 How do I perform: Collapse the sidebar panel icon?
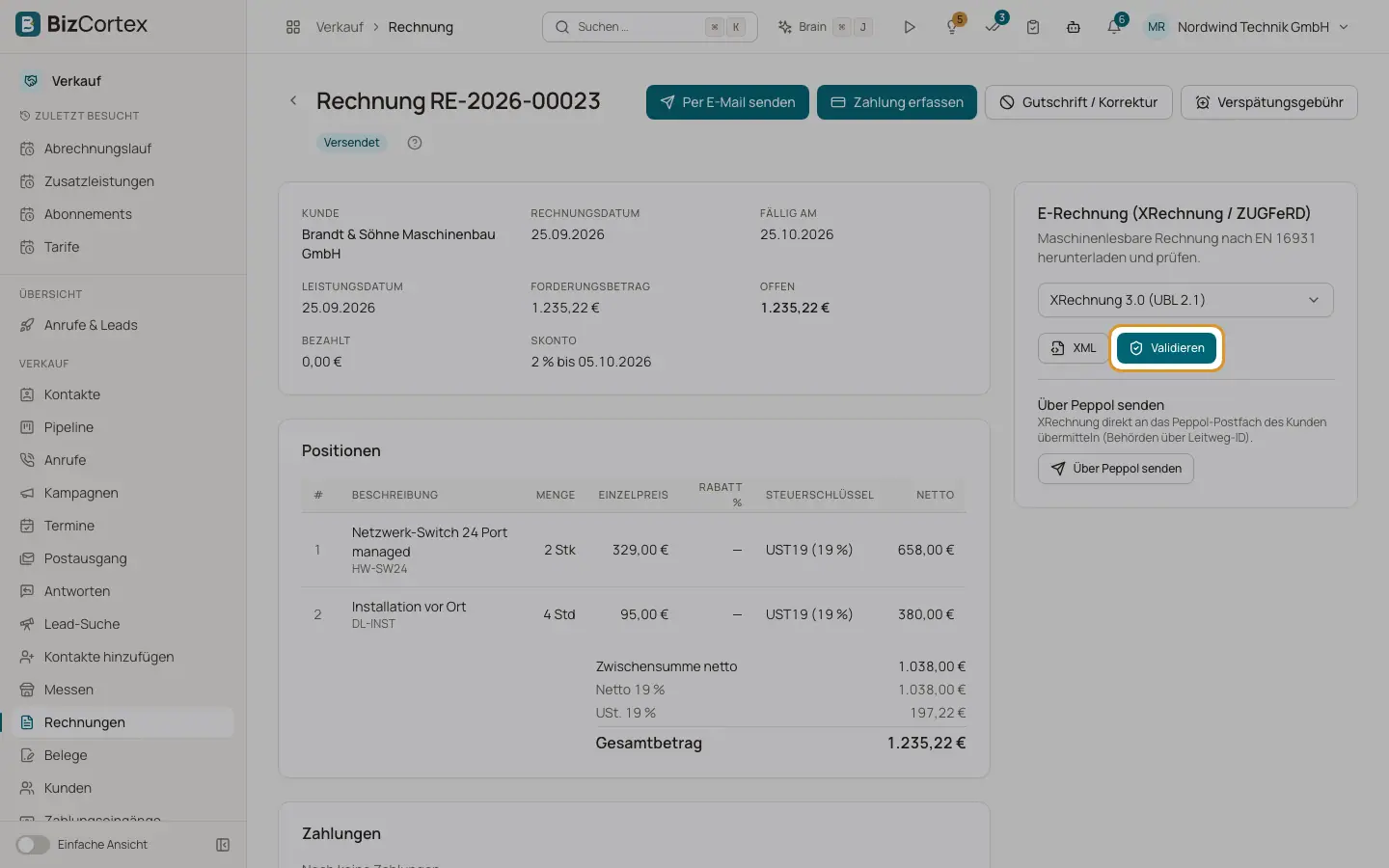point(223,845)
